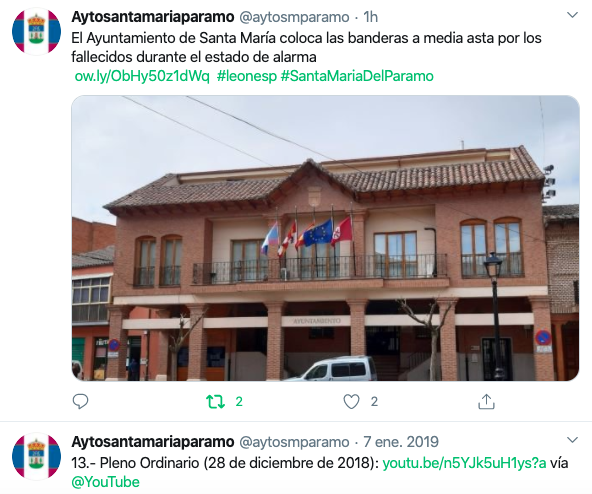Click the reply speech bubble icon

point(80,401)
